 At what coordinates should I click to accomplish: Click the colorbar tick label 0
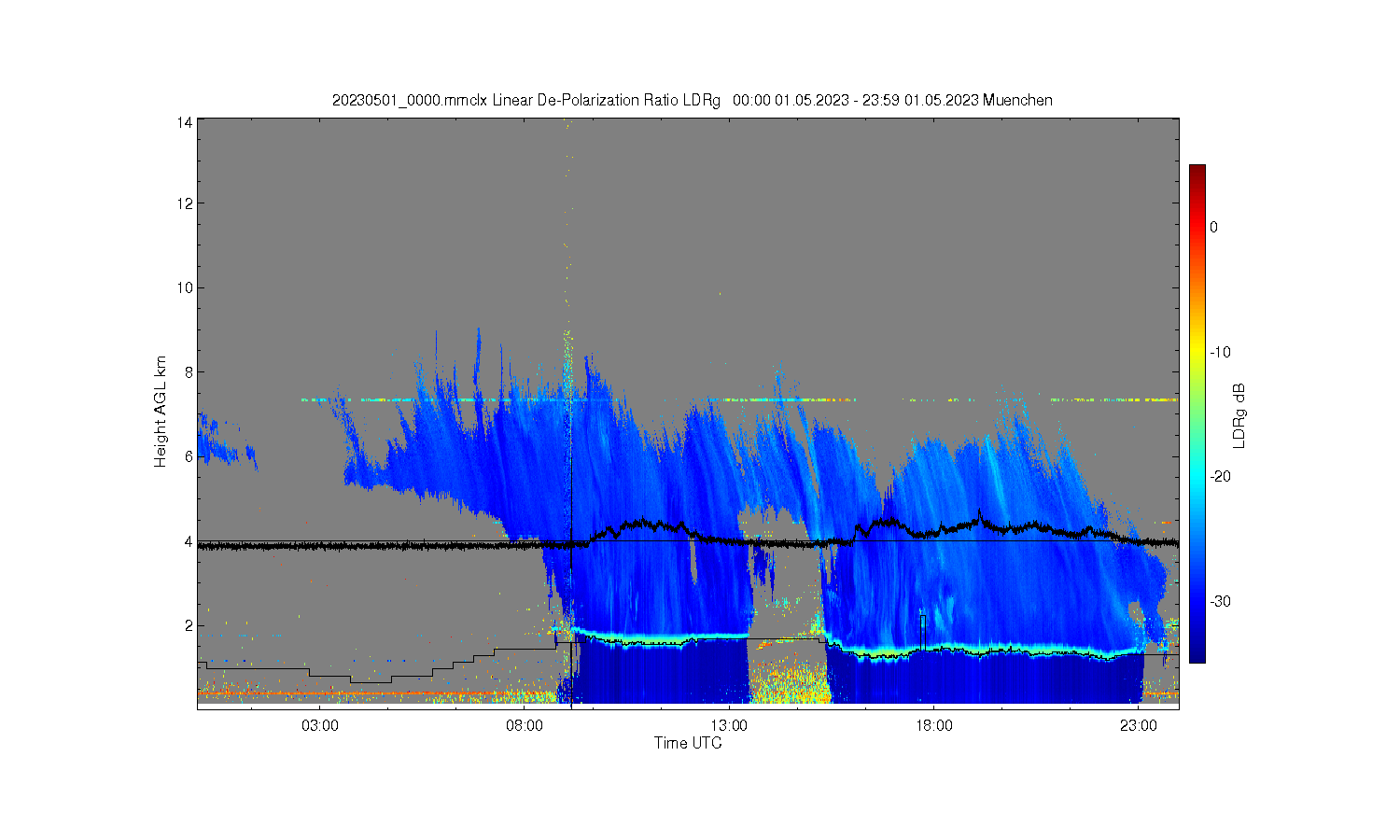(1214, 227)
